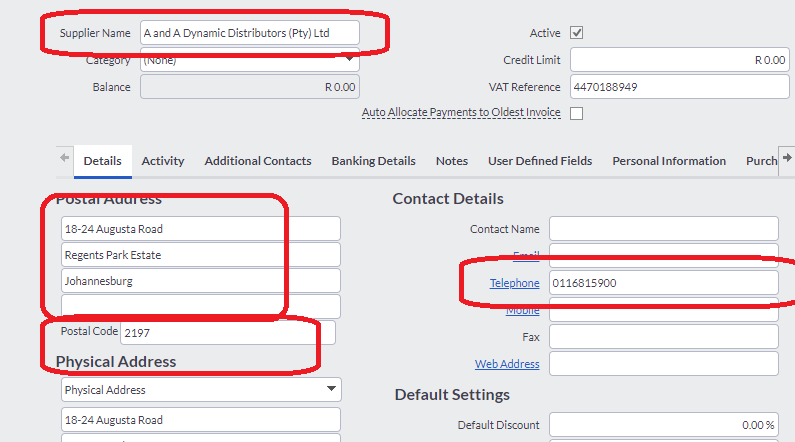Open the Additional Contacts tab
Image resolution: width=795 pixels, height=442 pixels.
coord(258,161)
